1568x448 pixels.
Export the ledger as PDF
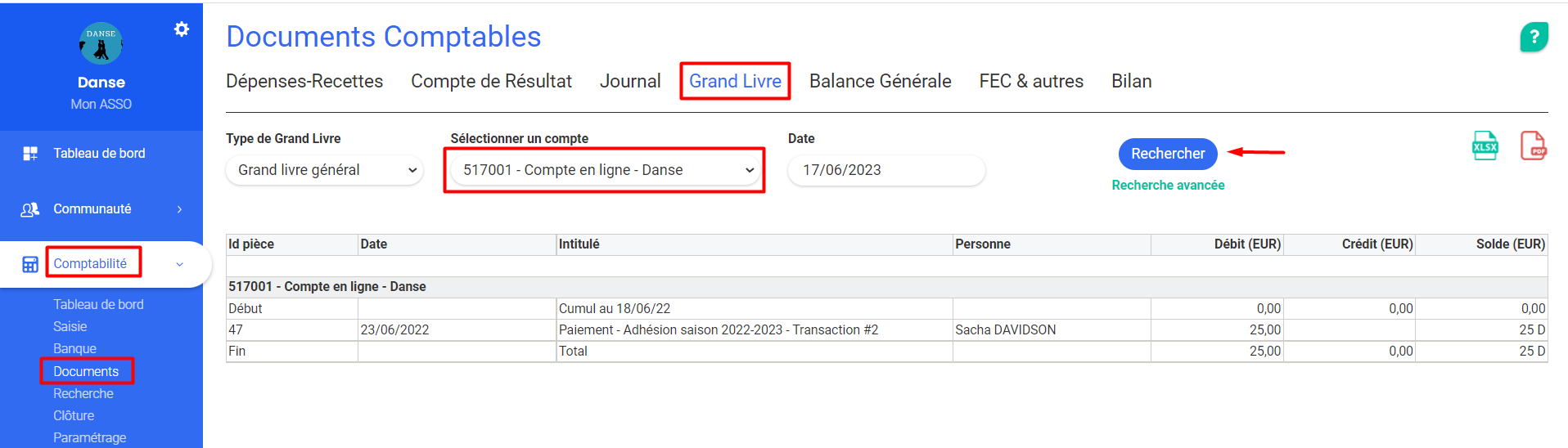(1533, 146)
